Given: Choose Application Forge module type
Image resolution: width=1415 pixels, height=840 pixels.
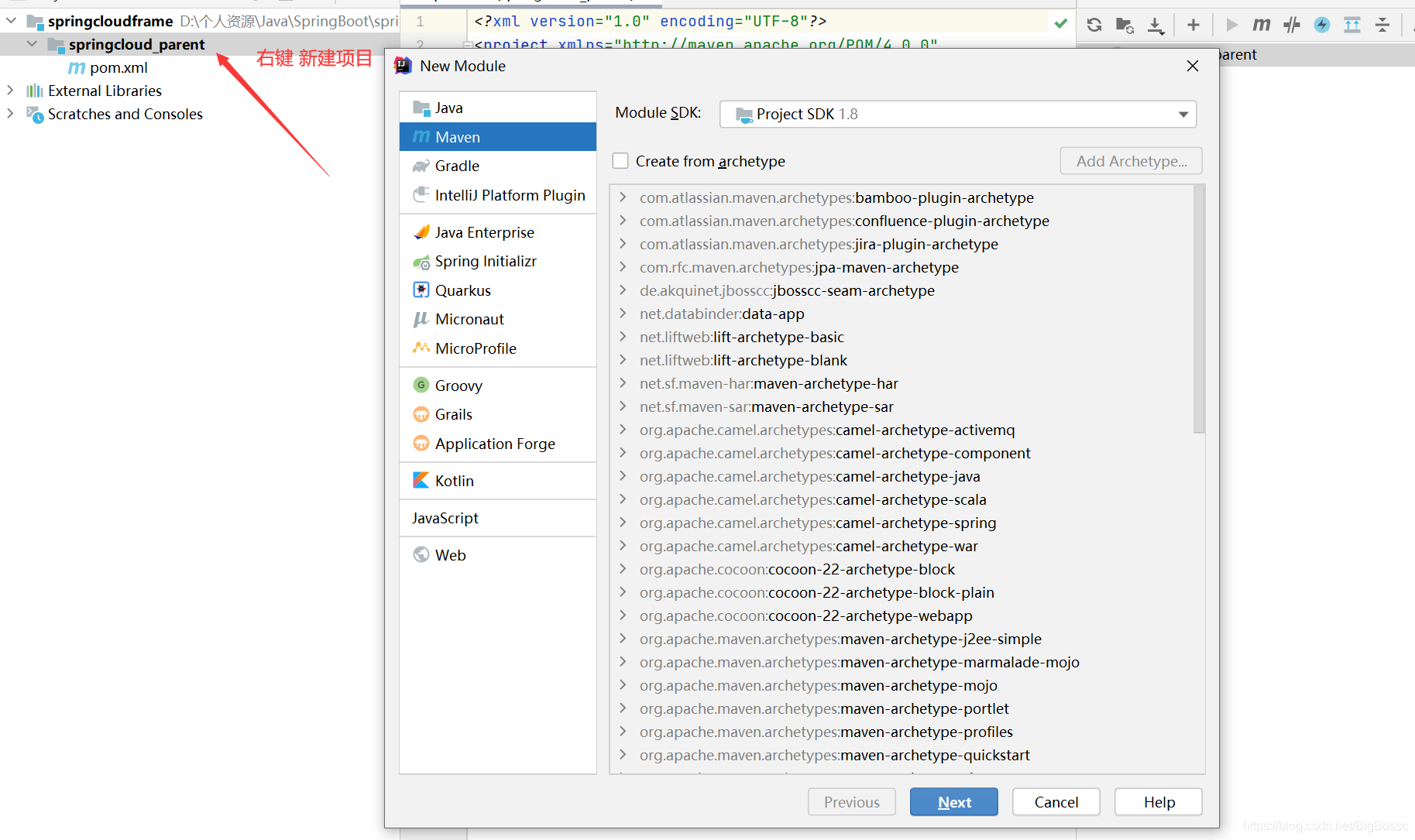Looking at the screenshot, I should point(498,444).
